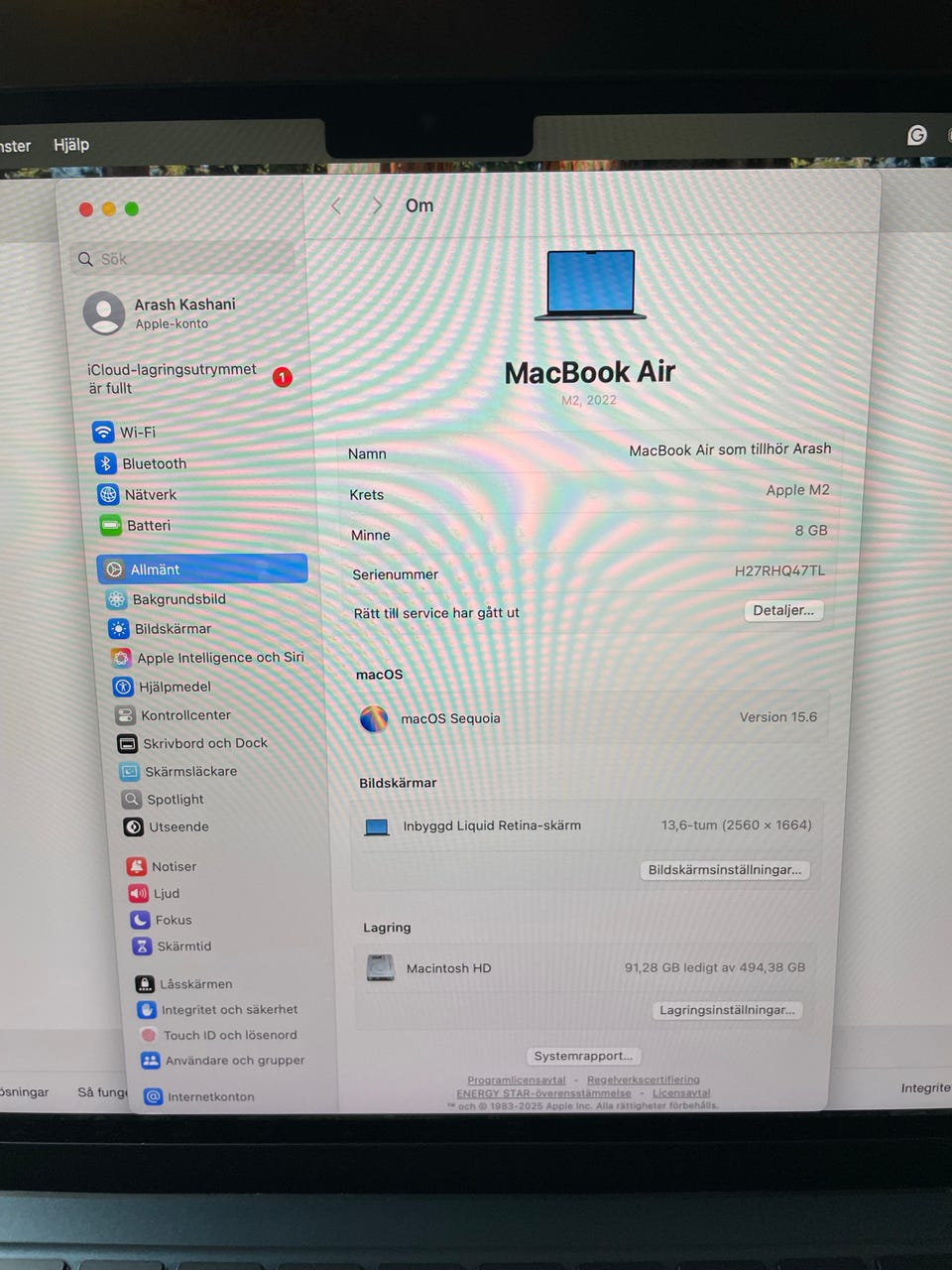Open the Licensavtal link

[681, 1092]
